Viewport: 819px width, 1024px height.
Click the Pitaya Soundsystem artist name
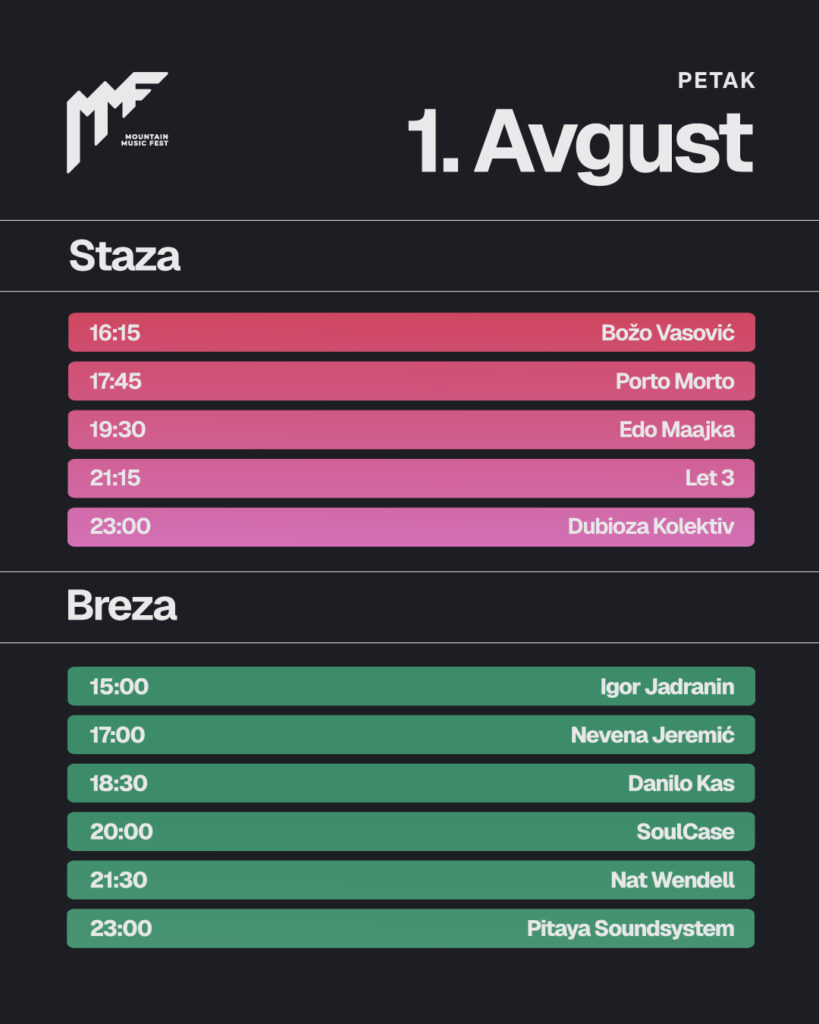(630, 928)
